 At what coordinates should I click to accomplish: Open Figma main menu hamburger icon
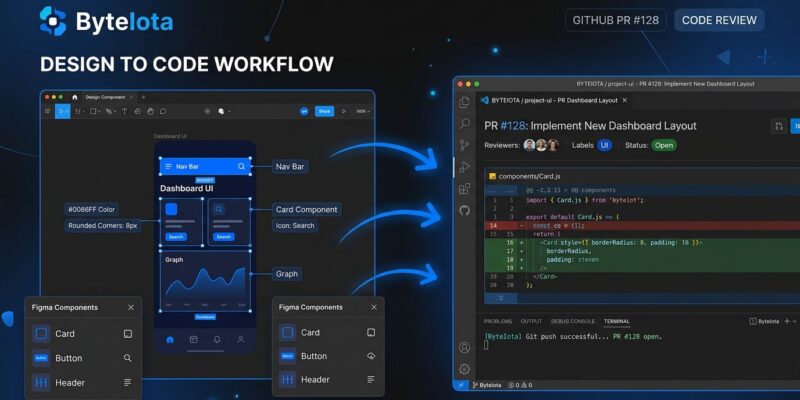pyautogui.click(x=48, y=111)
